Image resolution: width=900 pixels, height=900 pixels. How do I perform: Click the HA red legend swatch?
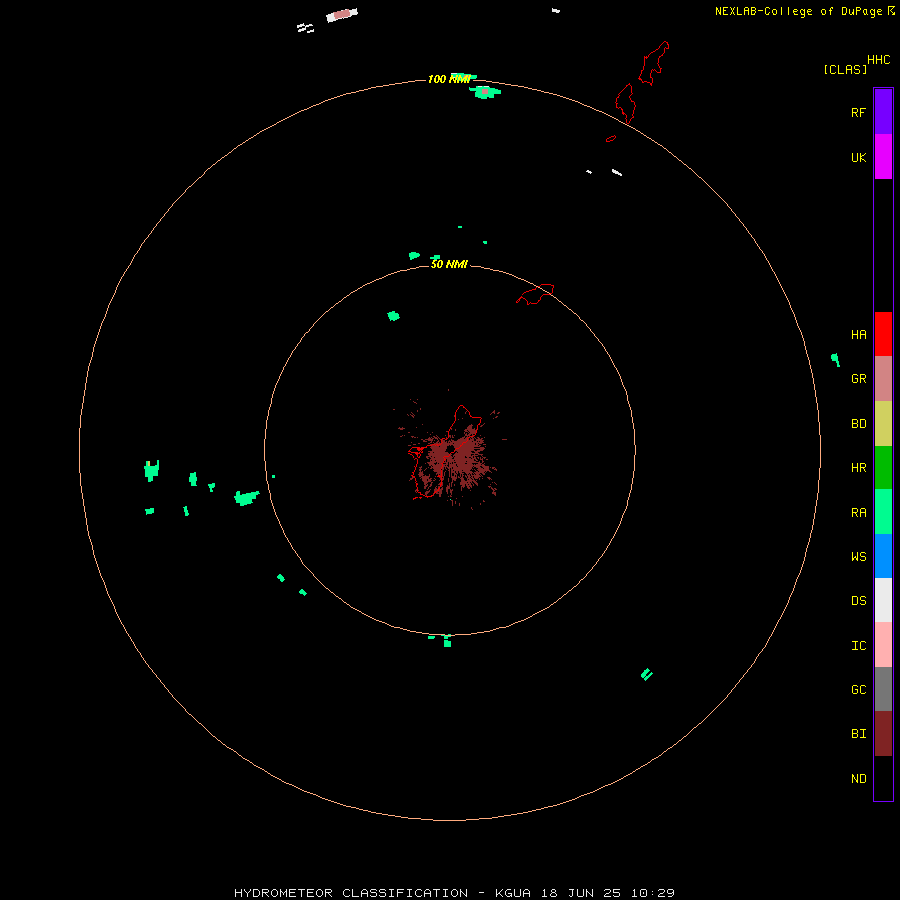(x=883, y=334)
